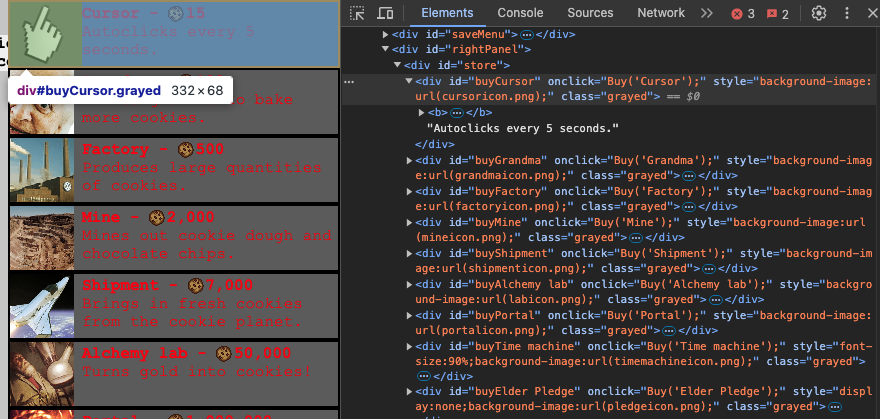The image size is (880, 419).
Task: Switch to the Console tab
Action: pyautogui.click(x=520, y=13)
